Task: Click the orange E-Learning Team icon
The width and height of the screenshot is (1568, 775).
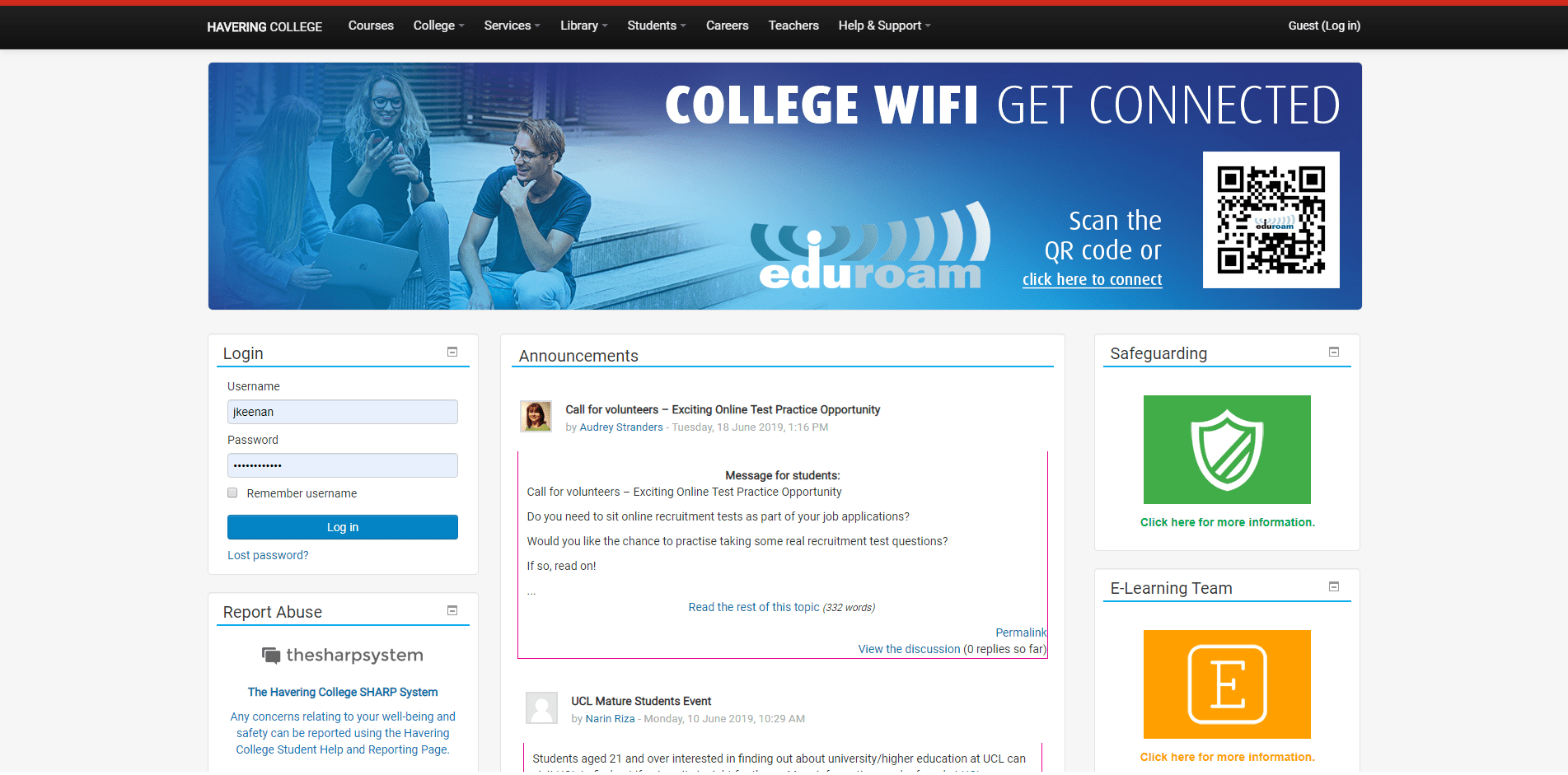Action: [1227, 684]
